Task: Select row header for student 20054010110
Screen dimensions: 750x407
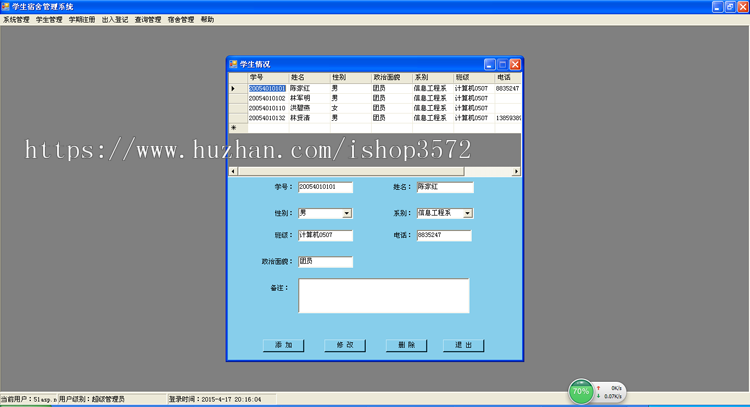Action: (238, 108)
